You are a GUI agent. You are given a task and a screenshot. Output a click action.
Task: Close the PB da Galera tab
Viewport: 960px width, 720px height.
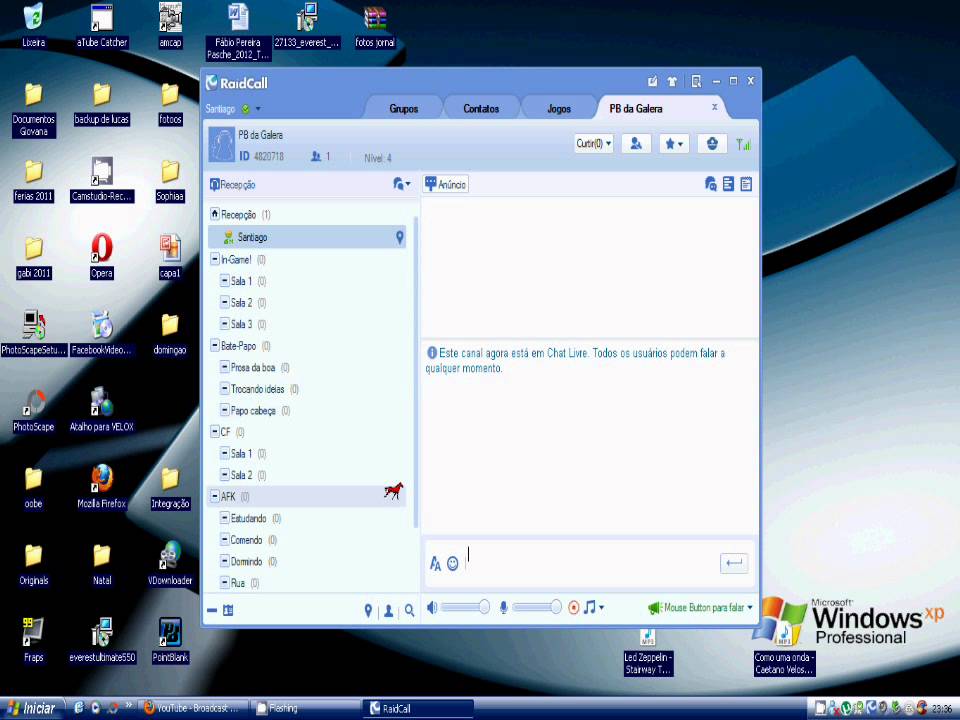point(714,107)
